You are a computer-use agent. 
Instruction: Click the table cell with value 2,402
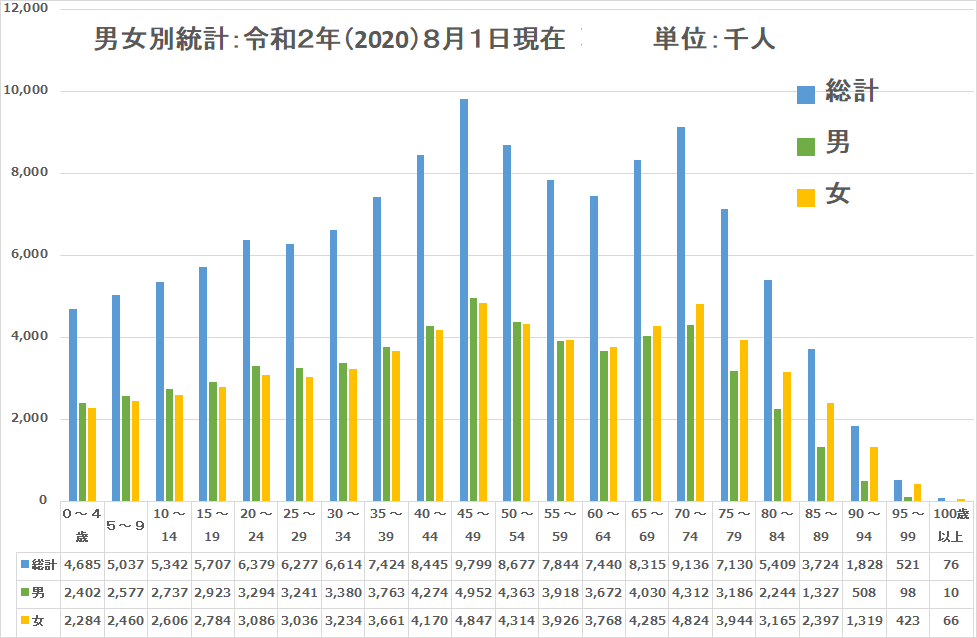(x=82, y=593)
